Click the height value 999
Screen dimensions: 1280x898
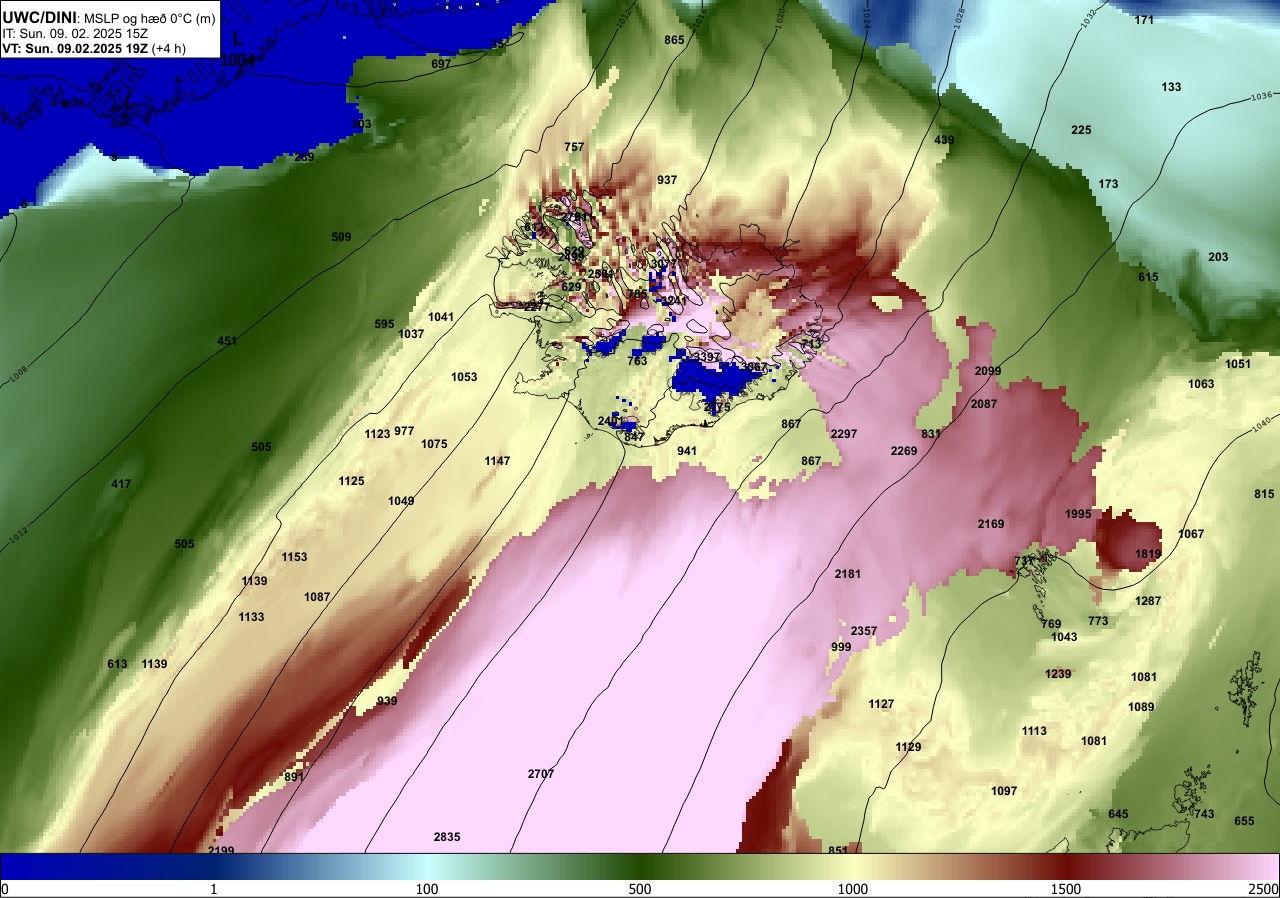point(841,647)
